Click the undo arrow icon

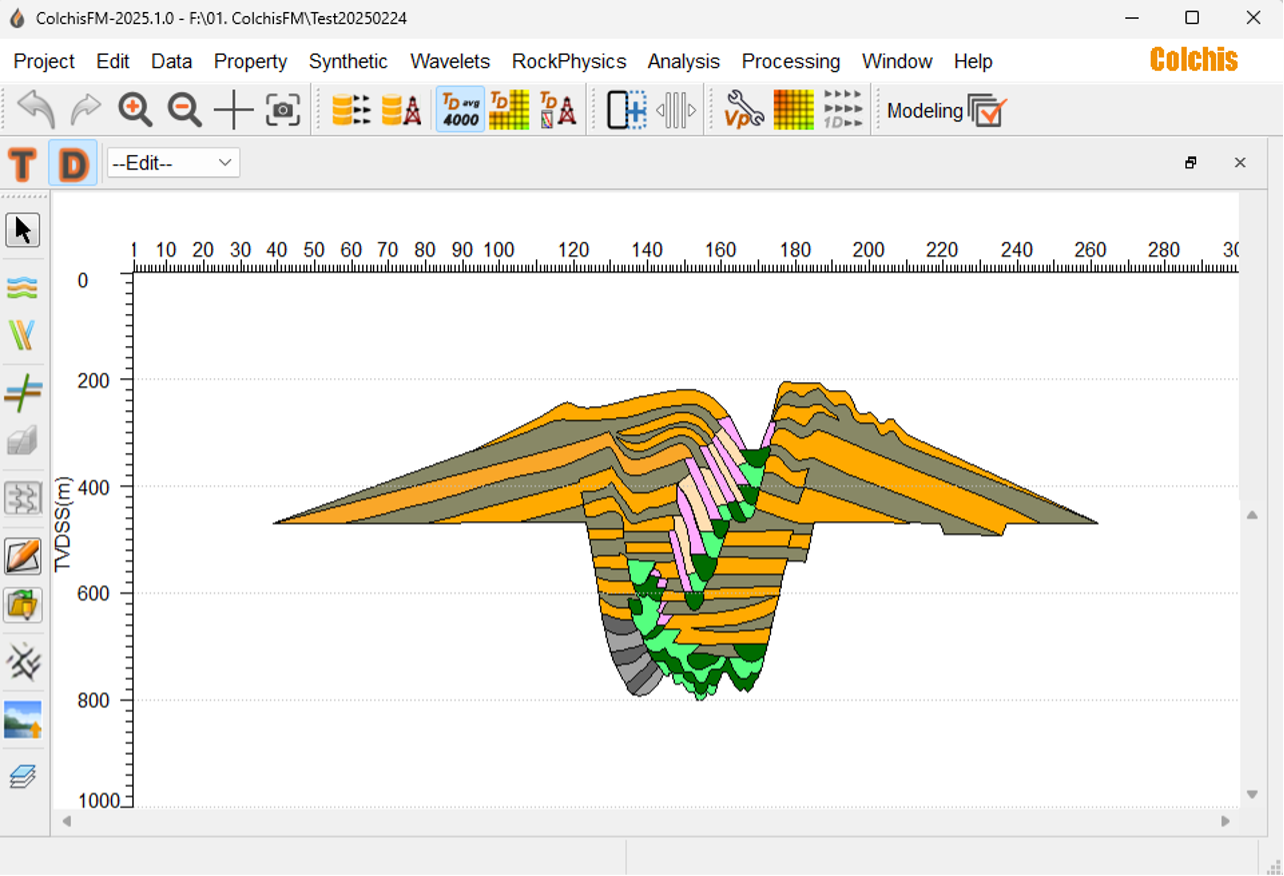pos(37,109)
